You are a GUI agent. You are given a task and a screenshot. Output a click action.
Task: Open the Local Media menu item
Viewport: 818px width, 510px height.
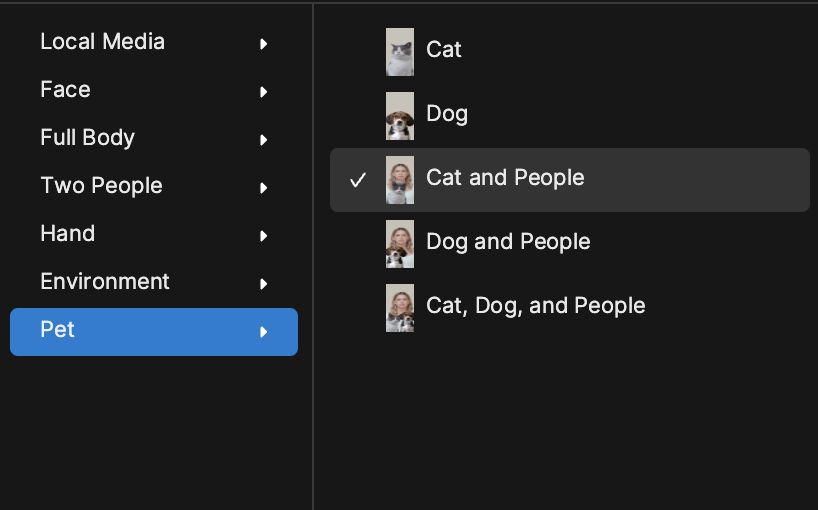102,42
